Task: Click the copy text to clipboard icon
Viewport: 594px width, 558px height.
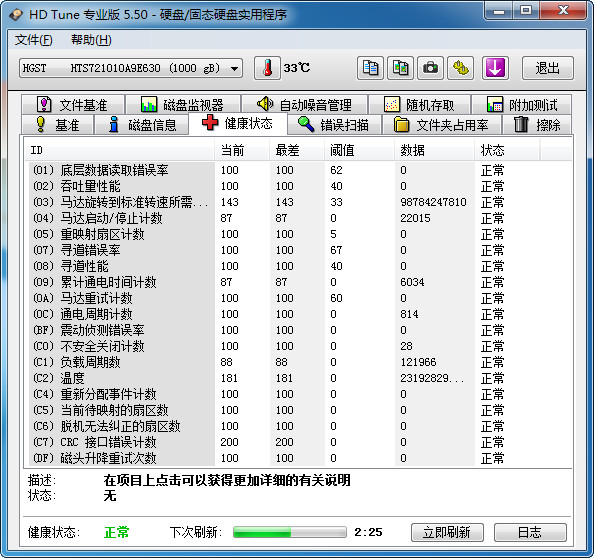Action: coord(370,68)
